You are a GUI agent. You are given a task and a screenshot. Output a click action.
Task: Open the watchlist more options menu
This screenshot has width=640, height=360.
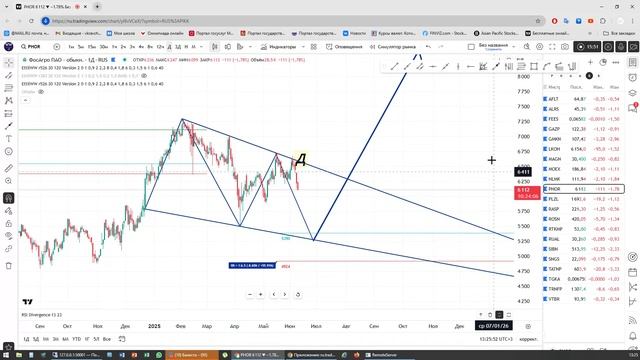point(616,62)
